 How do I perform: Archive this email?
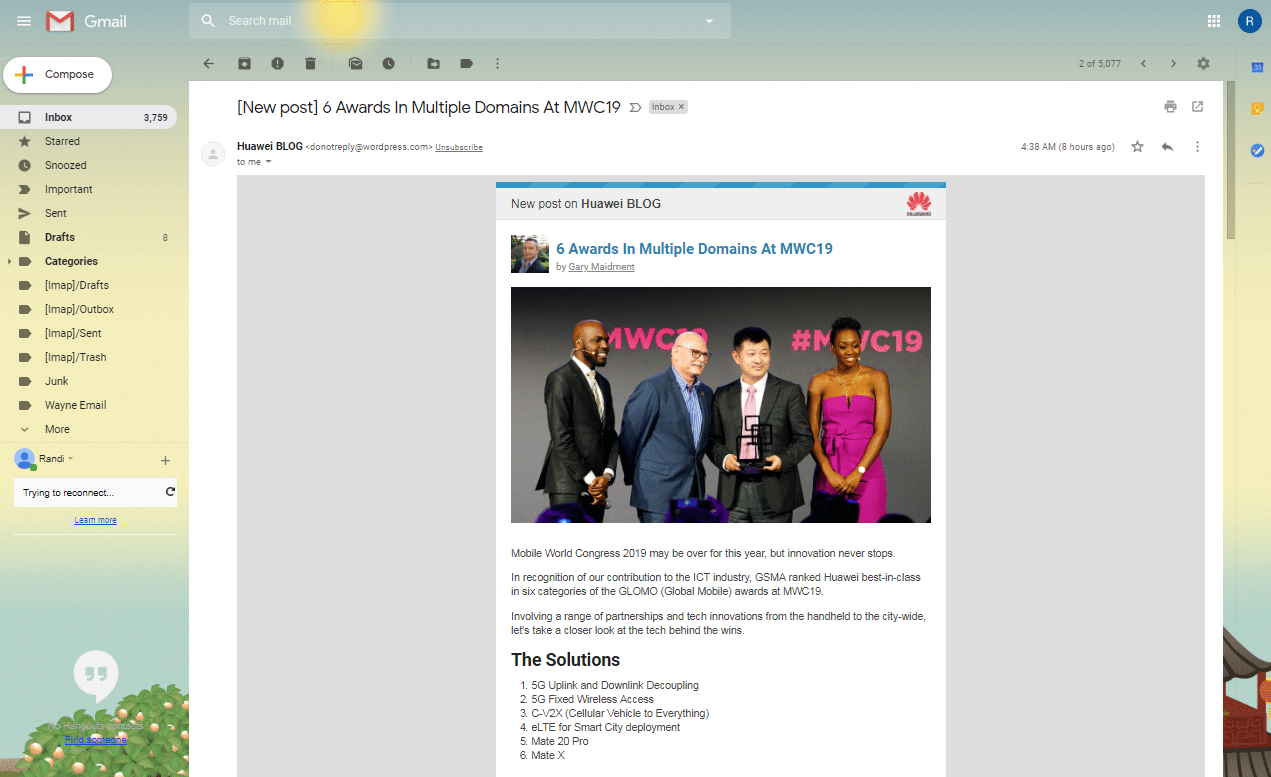244,63
